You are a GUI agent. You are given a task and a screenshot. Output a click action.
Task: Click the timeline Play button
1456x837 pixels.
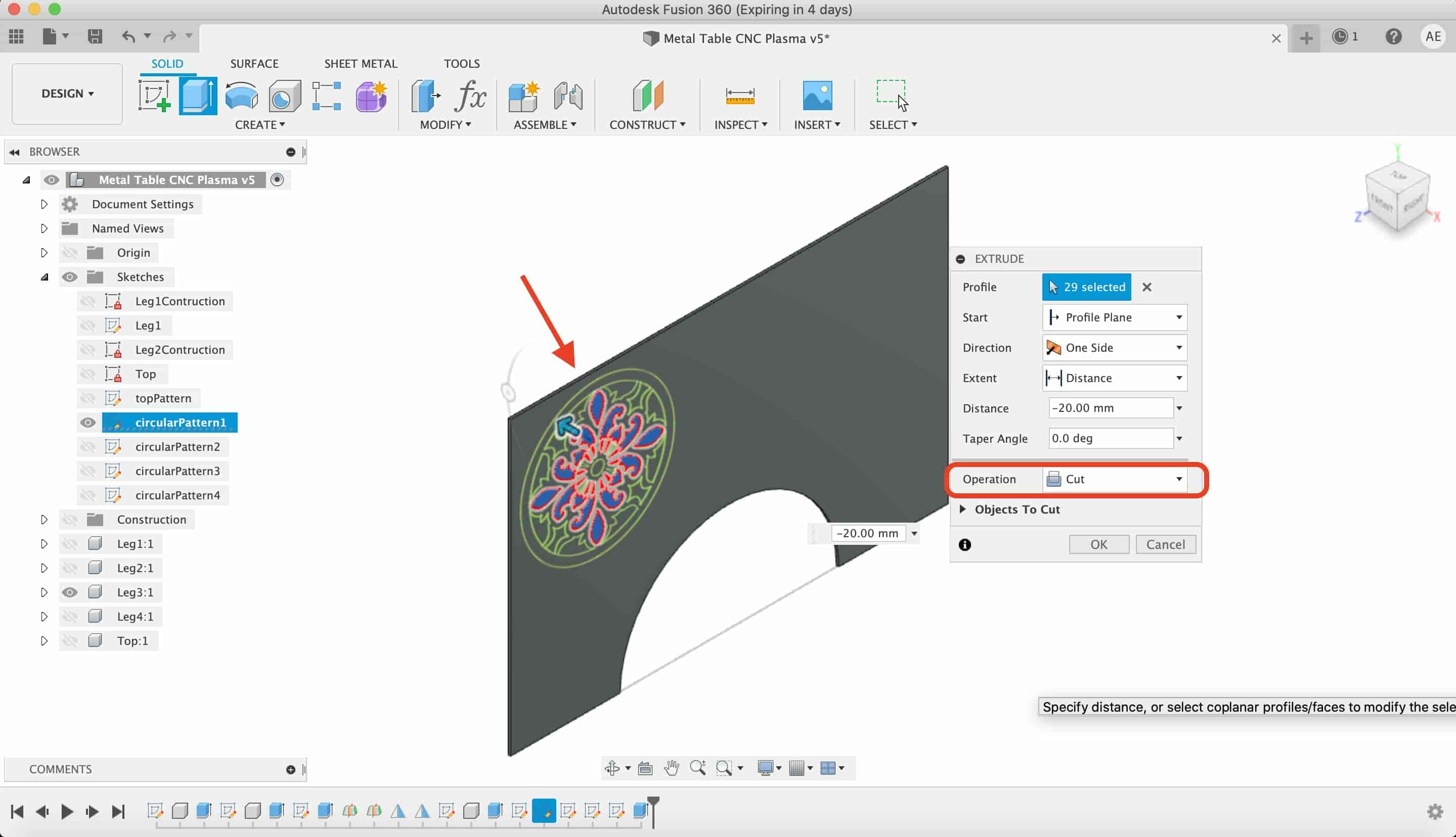click(67, 811)
